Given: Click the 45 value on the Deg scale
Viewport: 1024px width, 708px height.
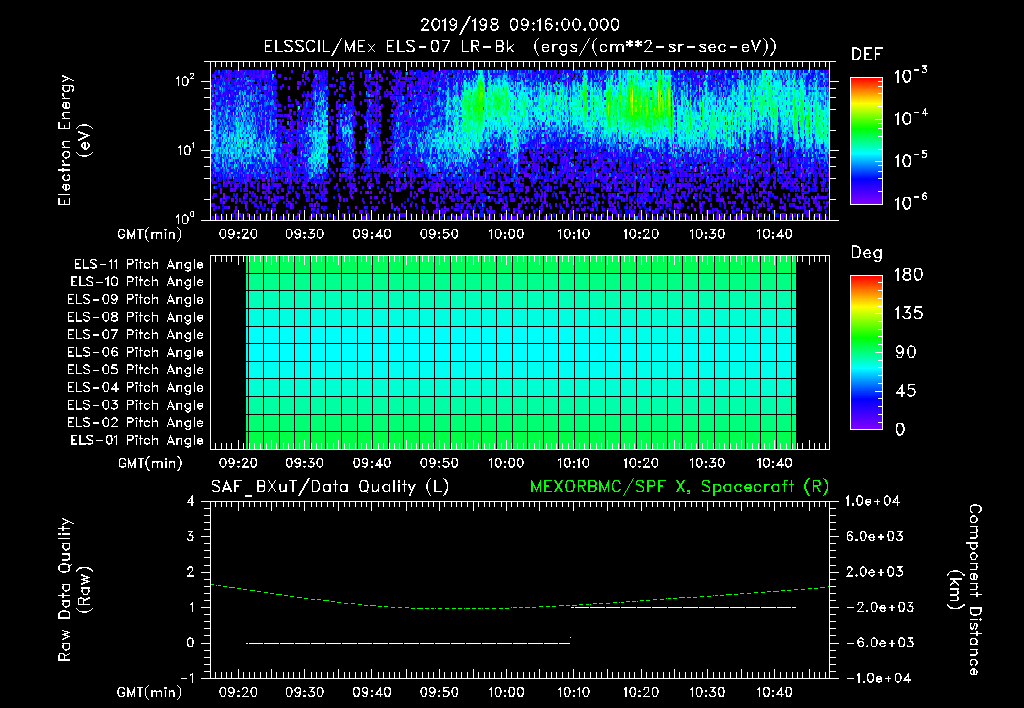Looking at the screenshot, I should click(906, 391).
